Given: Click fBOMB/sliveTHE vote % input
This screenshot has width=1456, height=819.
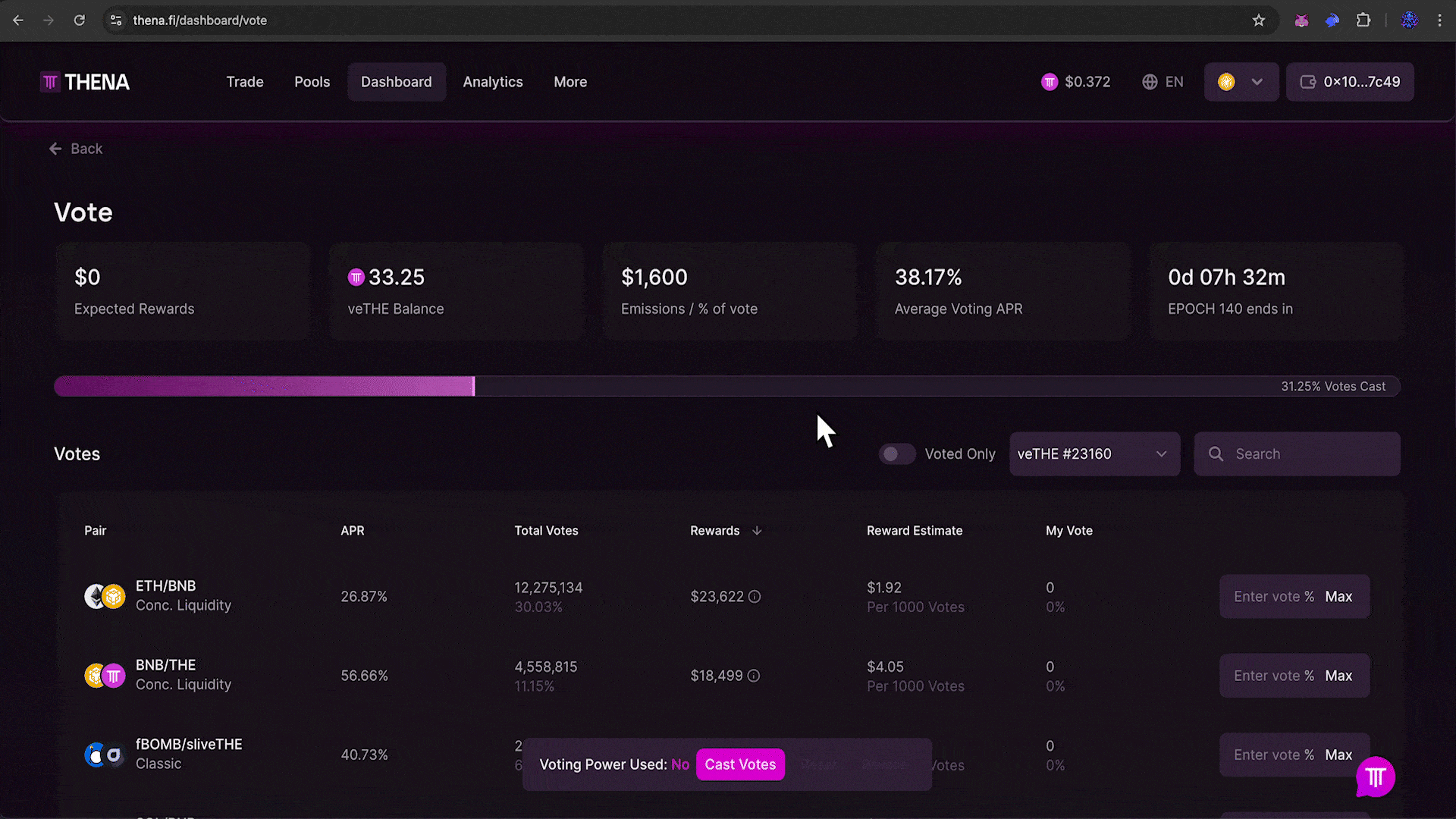Looking at the screenshot, I should pyautogui.click(x=1273, y=755).
